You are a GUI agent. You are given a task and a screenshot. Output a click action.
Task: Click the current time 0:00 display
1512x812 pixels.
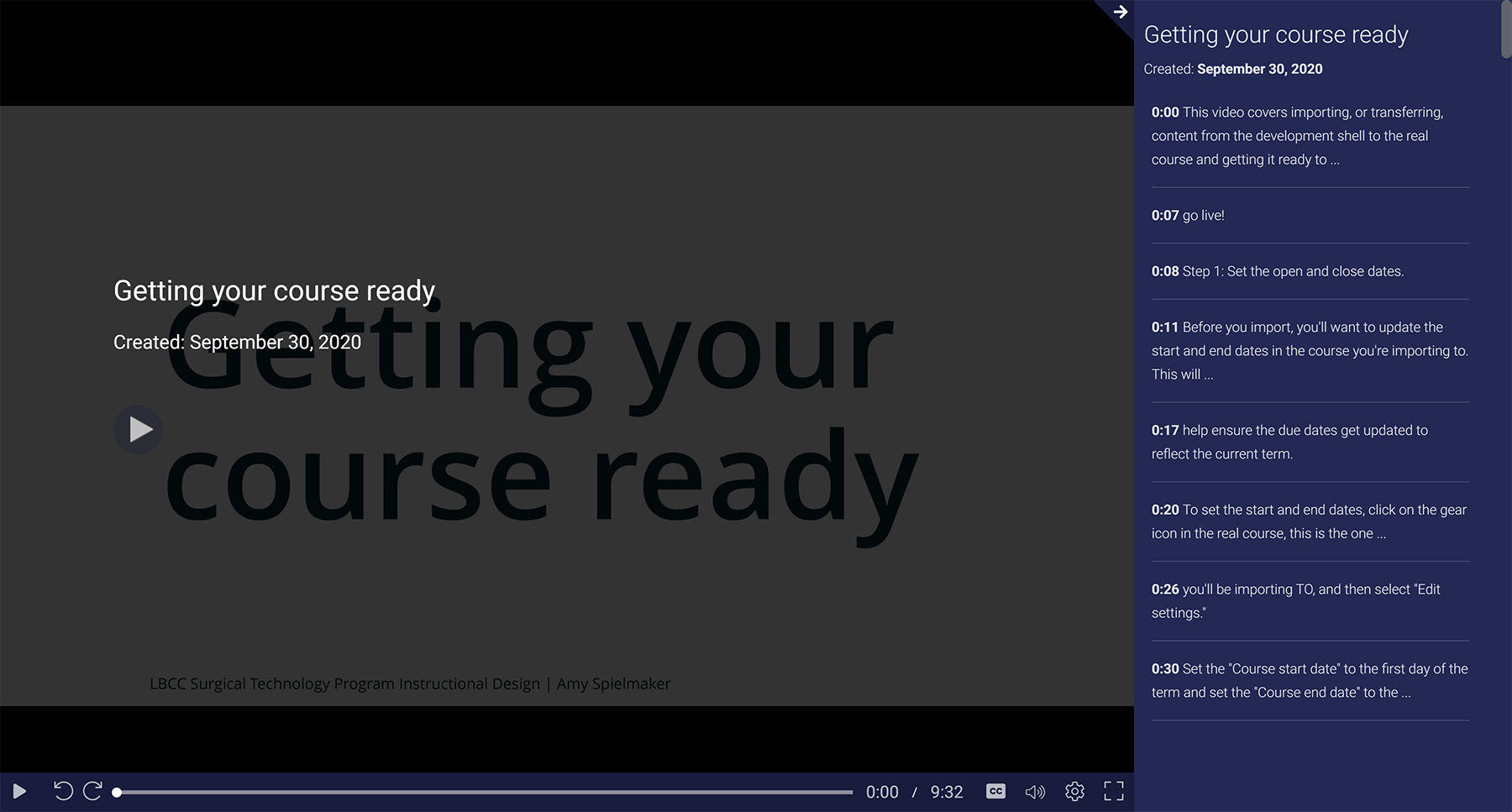point(882,792)
